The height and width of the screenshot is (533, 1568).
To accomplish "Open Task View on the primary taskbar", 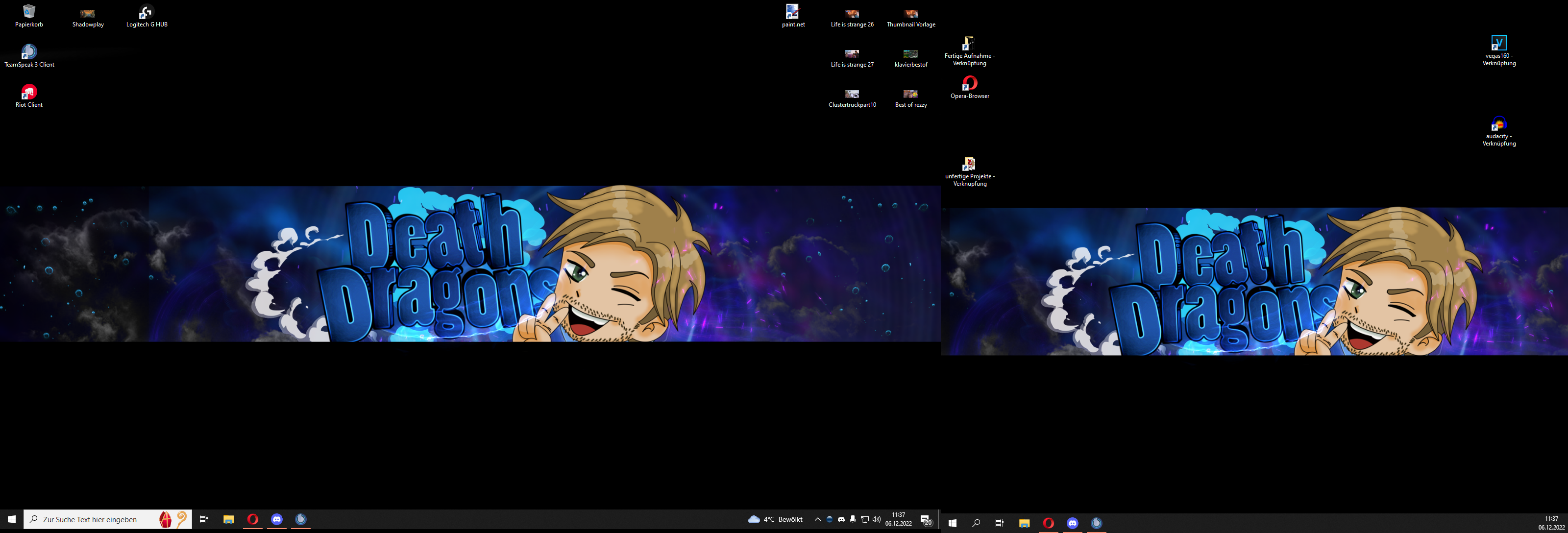I will (x=204, y=519).
